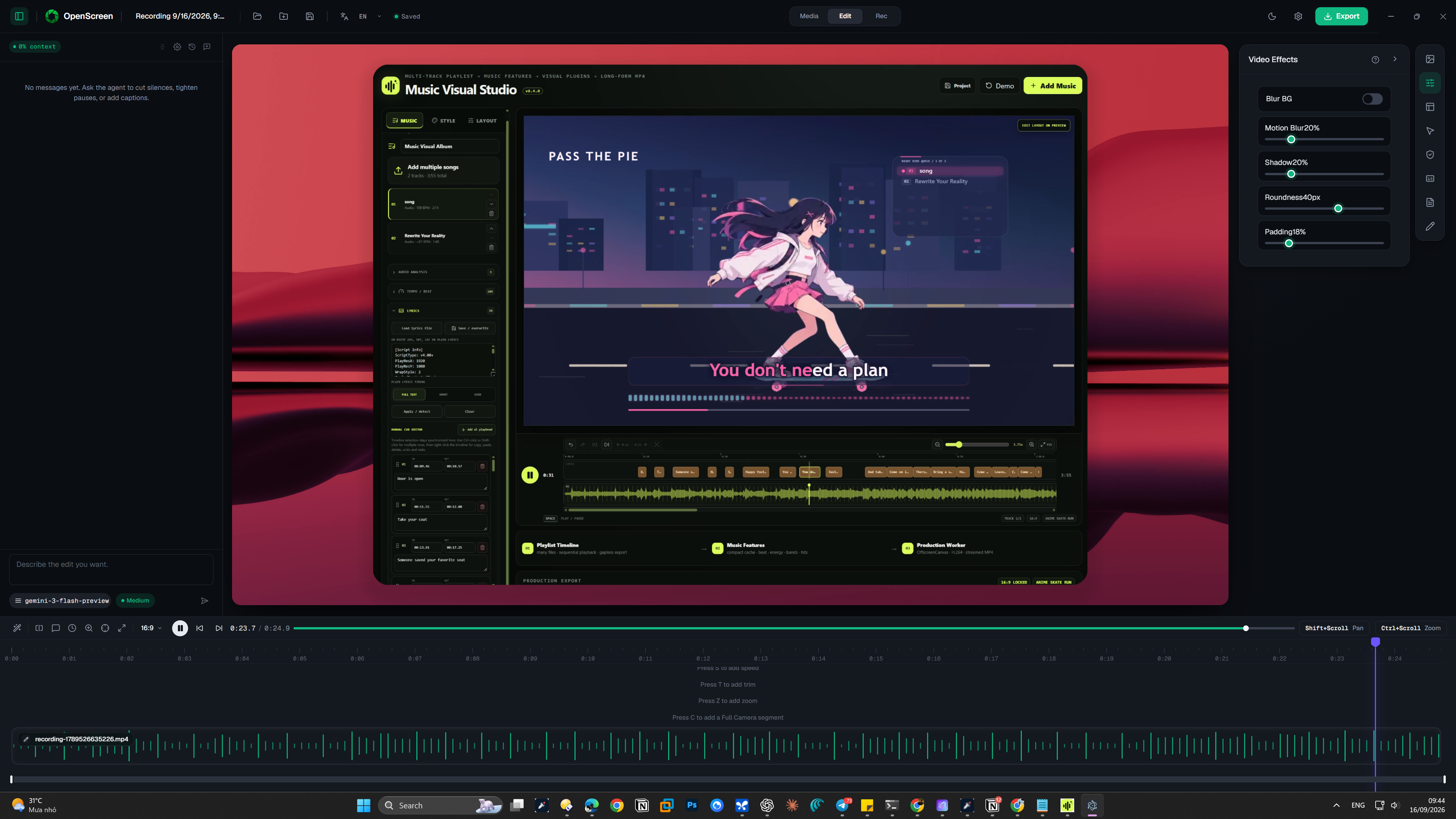The image size is (1456, 819).
Task: Click the clock speed icon in timeline toolbar
Action: [72, 628]
